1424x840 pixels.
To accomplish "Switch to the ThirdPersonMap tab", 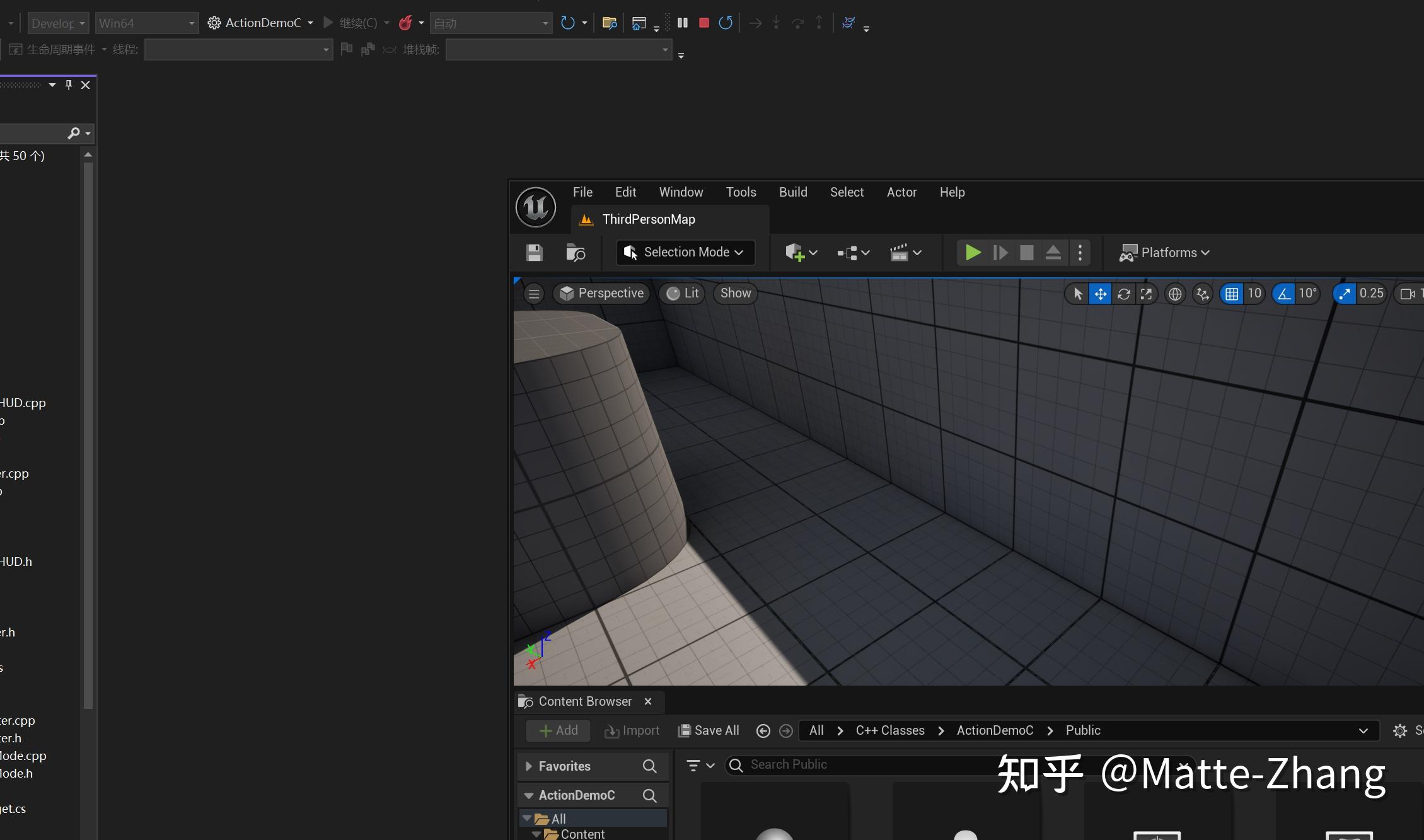I will pos(648,219).
